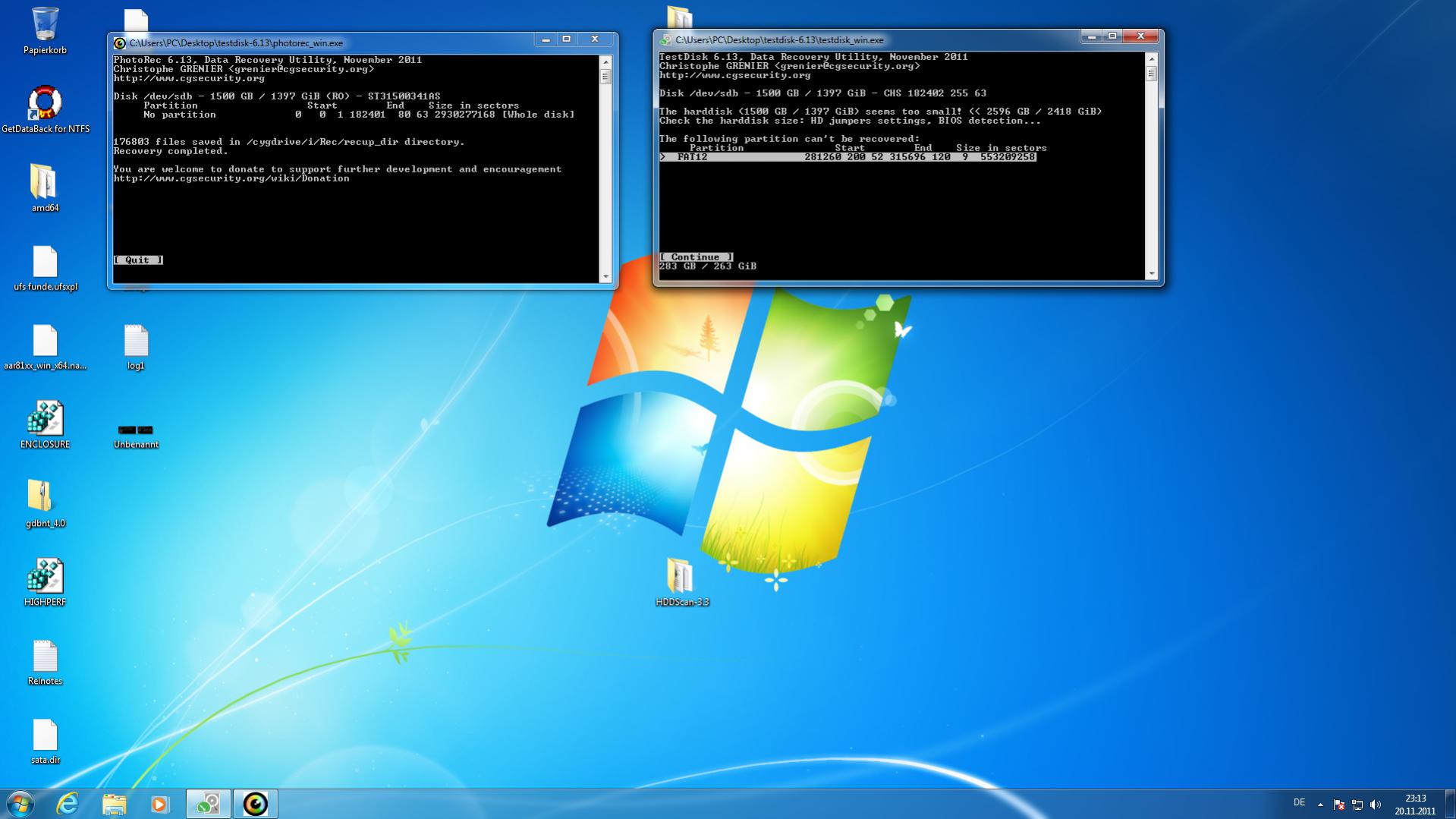Select the FAT12 partition row
This screenshot has height=819, width=1456.
(x=847, y=157)
